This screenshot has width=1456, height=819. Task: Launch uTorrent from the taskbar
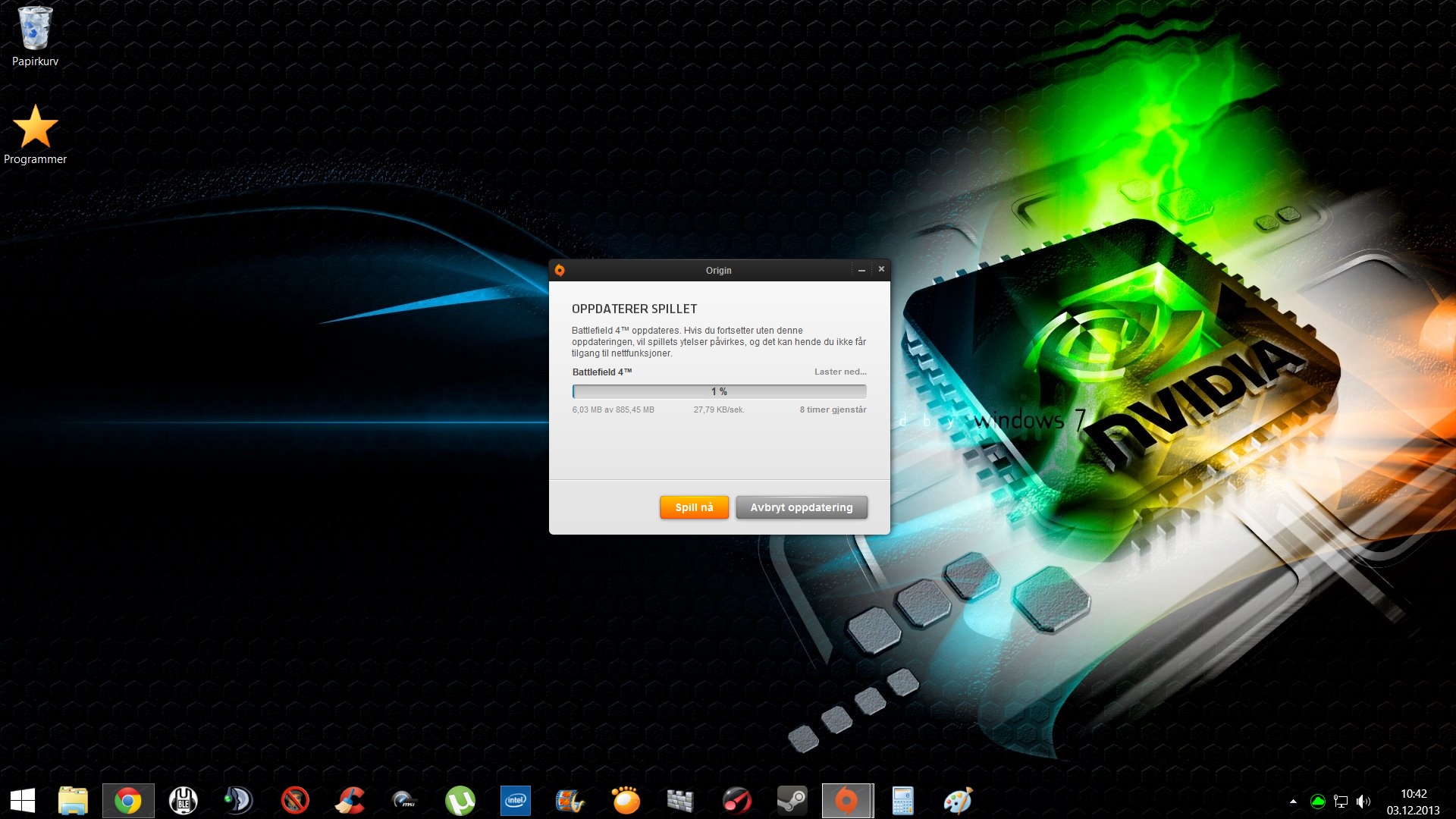tap(460, 801)
